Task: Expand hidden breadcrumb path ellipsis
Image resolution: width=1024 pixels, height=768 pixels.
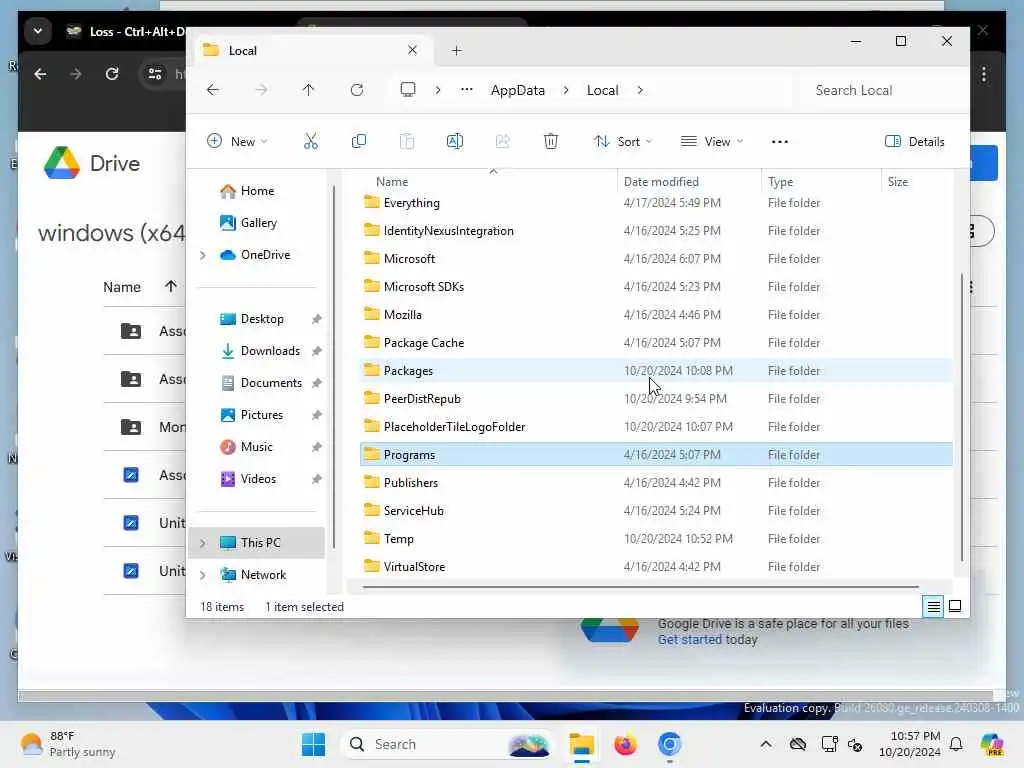Action: [466, 90]
